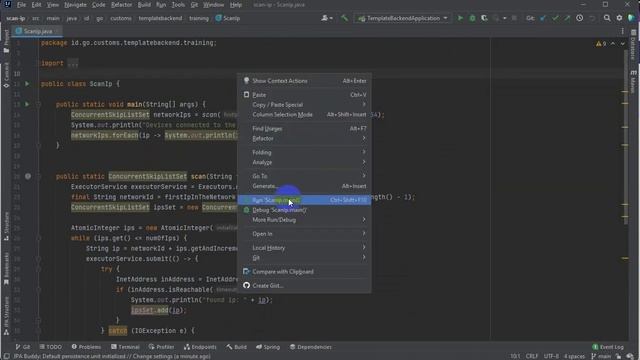Go to next highlighted problem arrow
Screen dimensions: 640x360
622,44
